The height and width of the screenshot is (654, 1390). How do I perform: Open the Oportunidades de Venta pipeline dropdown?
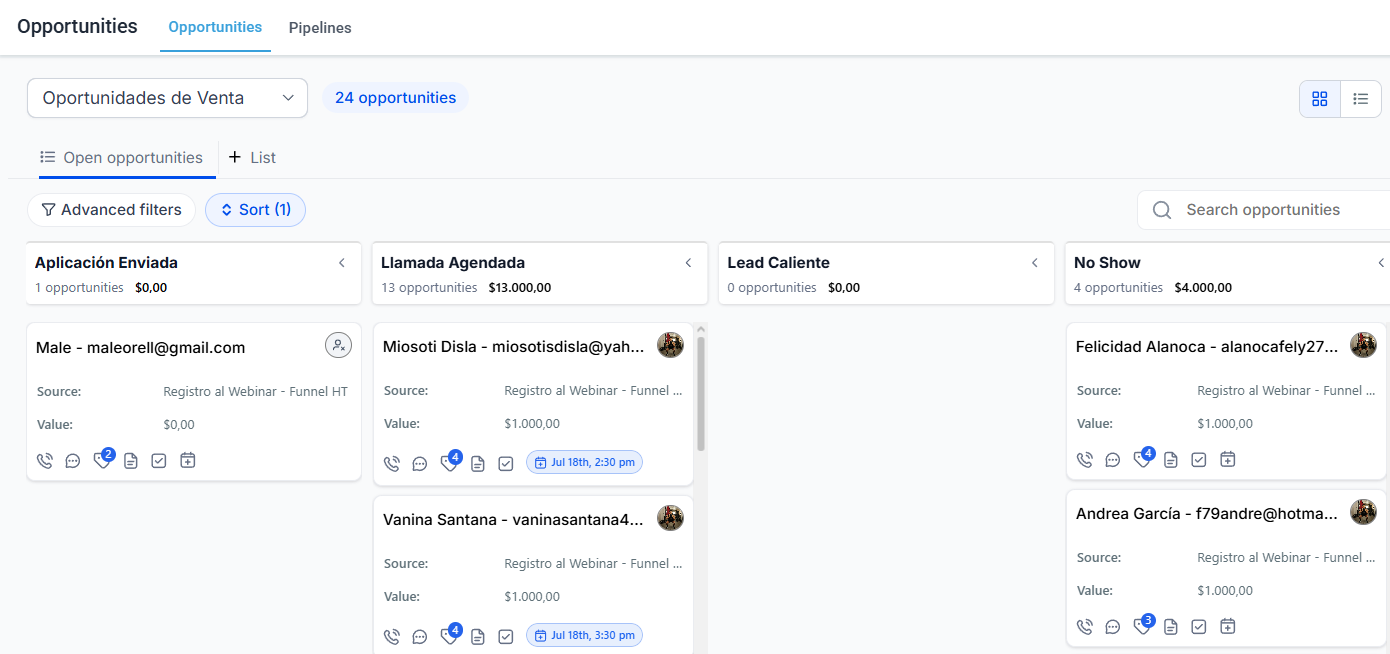pyautogui.click(x=167, y=98)
